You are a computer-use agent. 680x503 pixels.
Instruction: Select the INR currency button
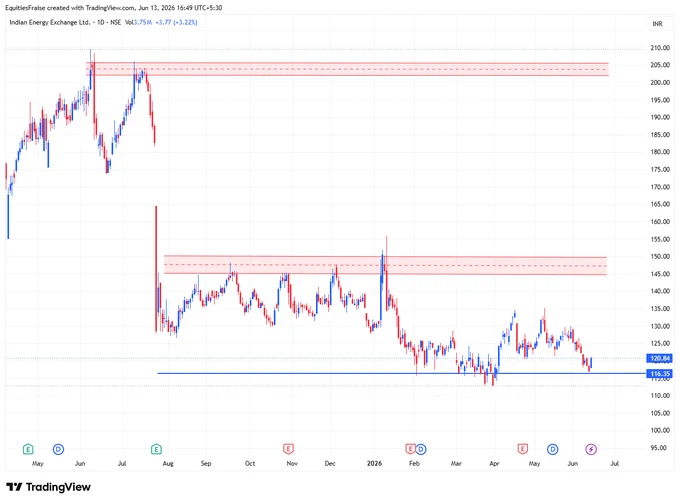[657, 24]
